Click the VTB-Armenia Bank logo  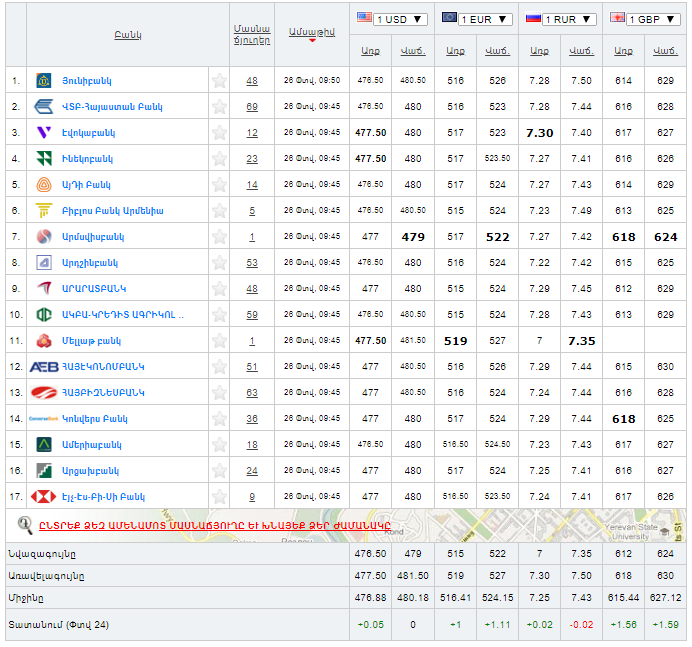[44, 106]
